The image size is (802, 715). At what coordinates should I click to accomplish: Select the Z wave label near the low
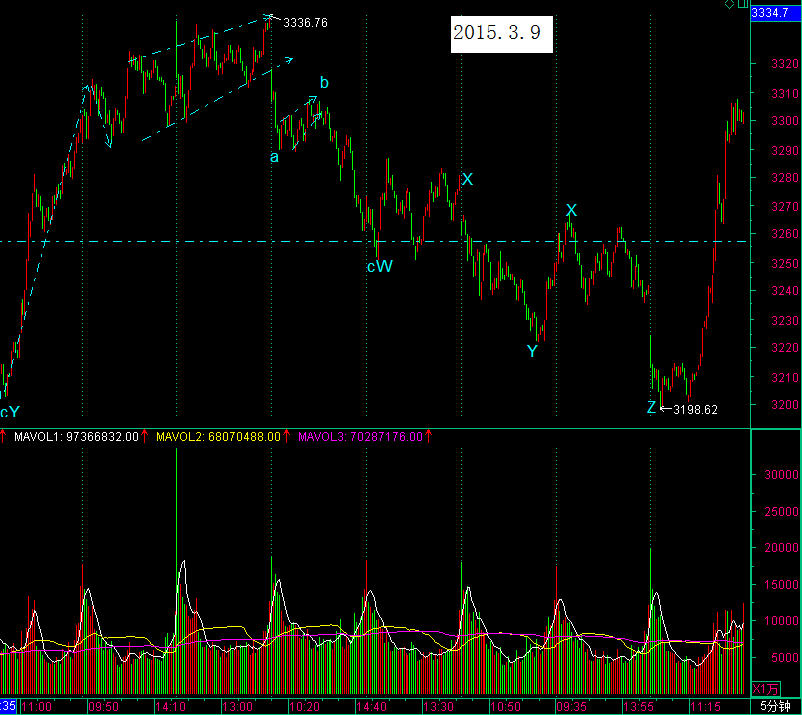coord(651,408)
